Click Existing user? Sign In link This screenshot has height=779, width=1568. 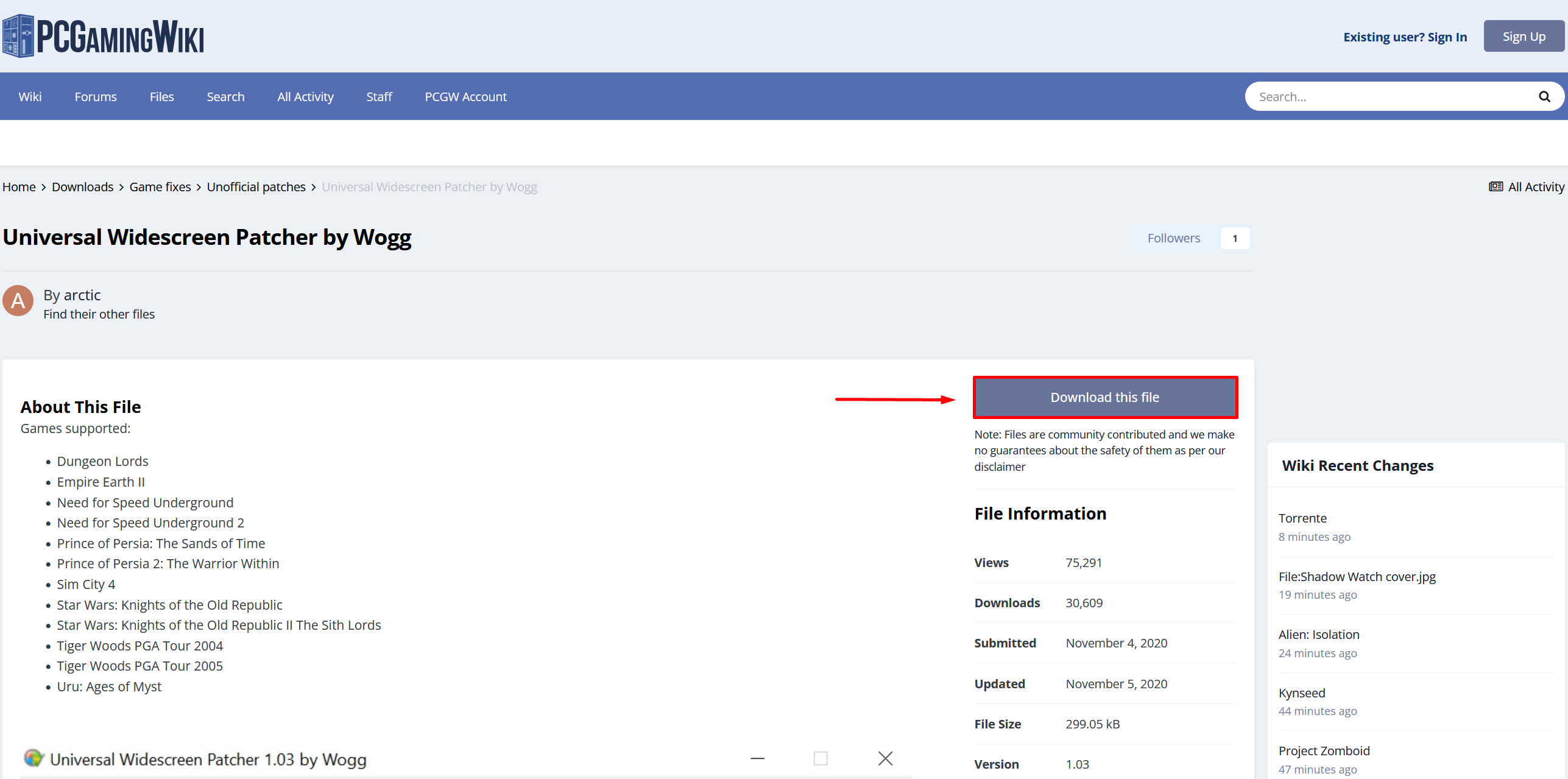pyautogui.click(x=1405, y=37)
